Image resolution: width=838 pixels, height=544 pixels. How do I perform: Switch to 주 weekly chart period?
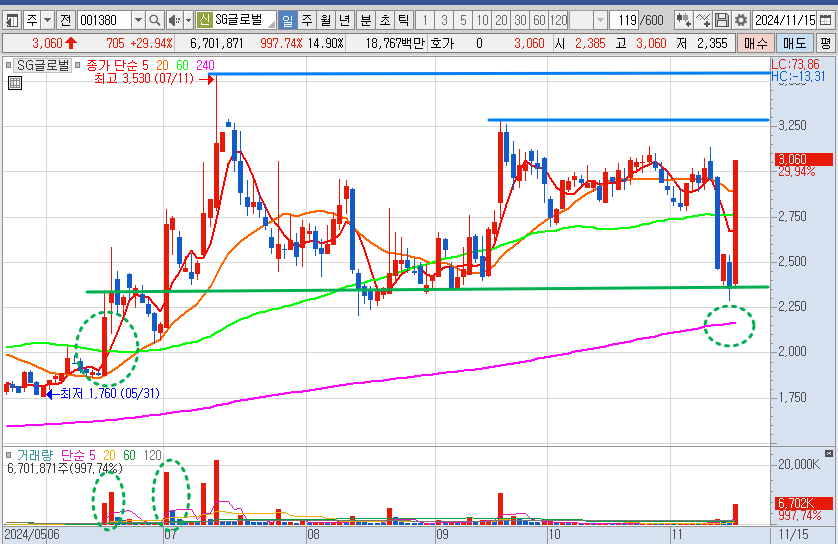[307, 21]
